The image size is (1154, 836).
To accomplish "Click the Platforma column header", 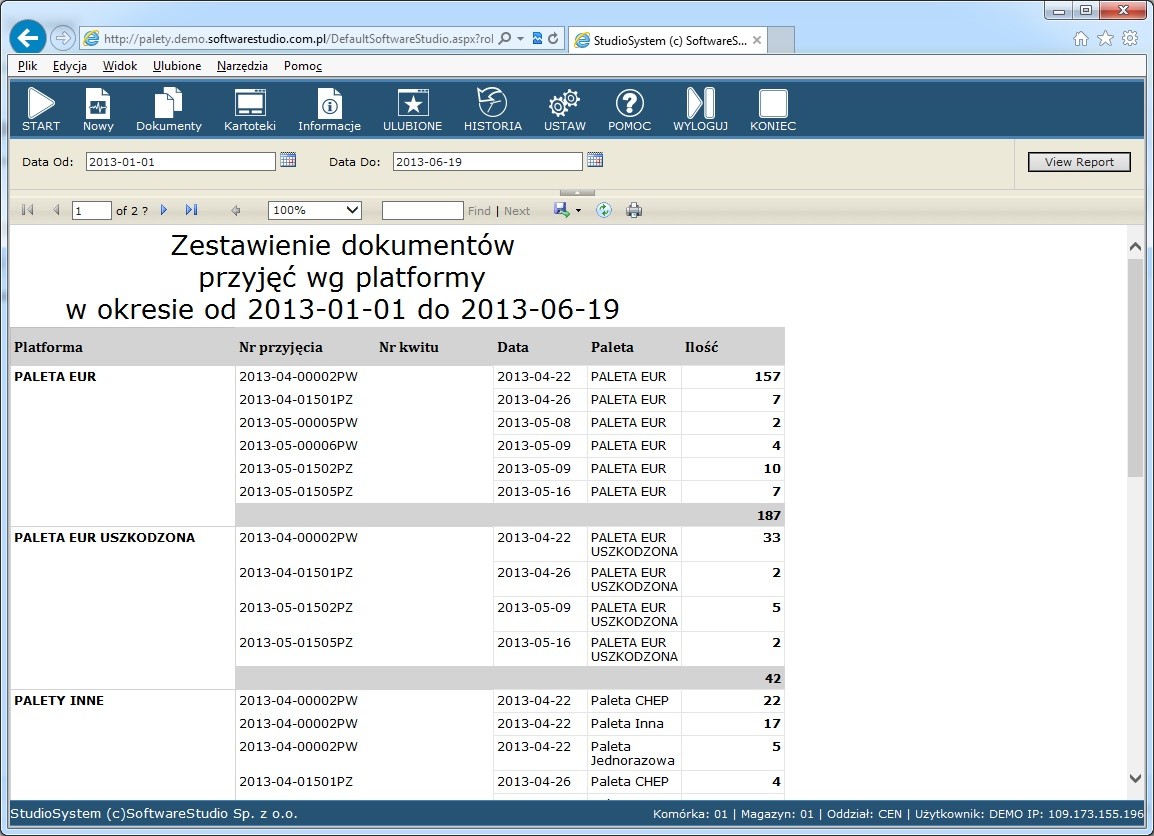I will [49, 347].
